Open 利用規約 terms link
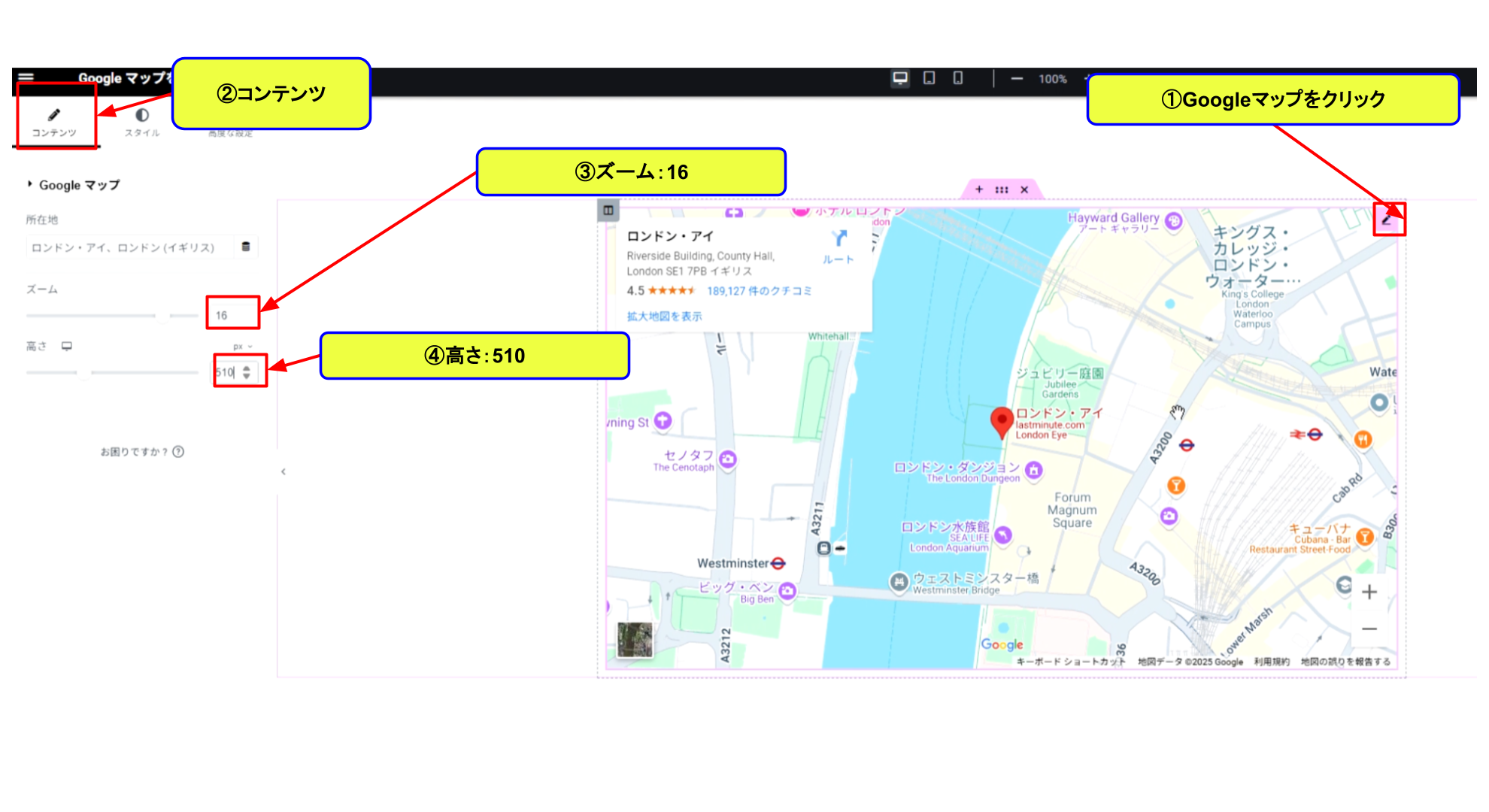Image resolution: width=1489 pixels, height=812 pixels. tap(1272, 662)
